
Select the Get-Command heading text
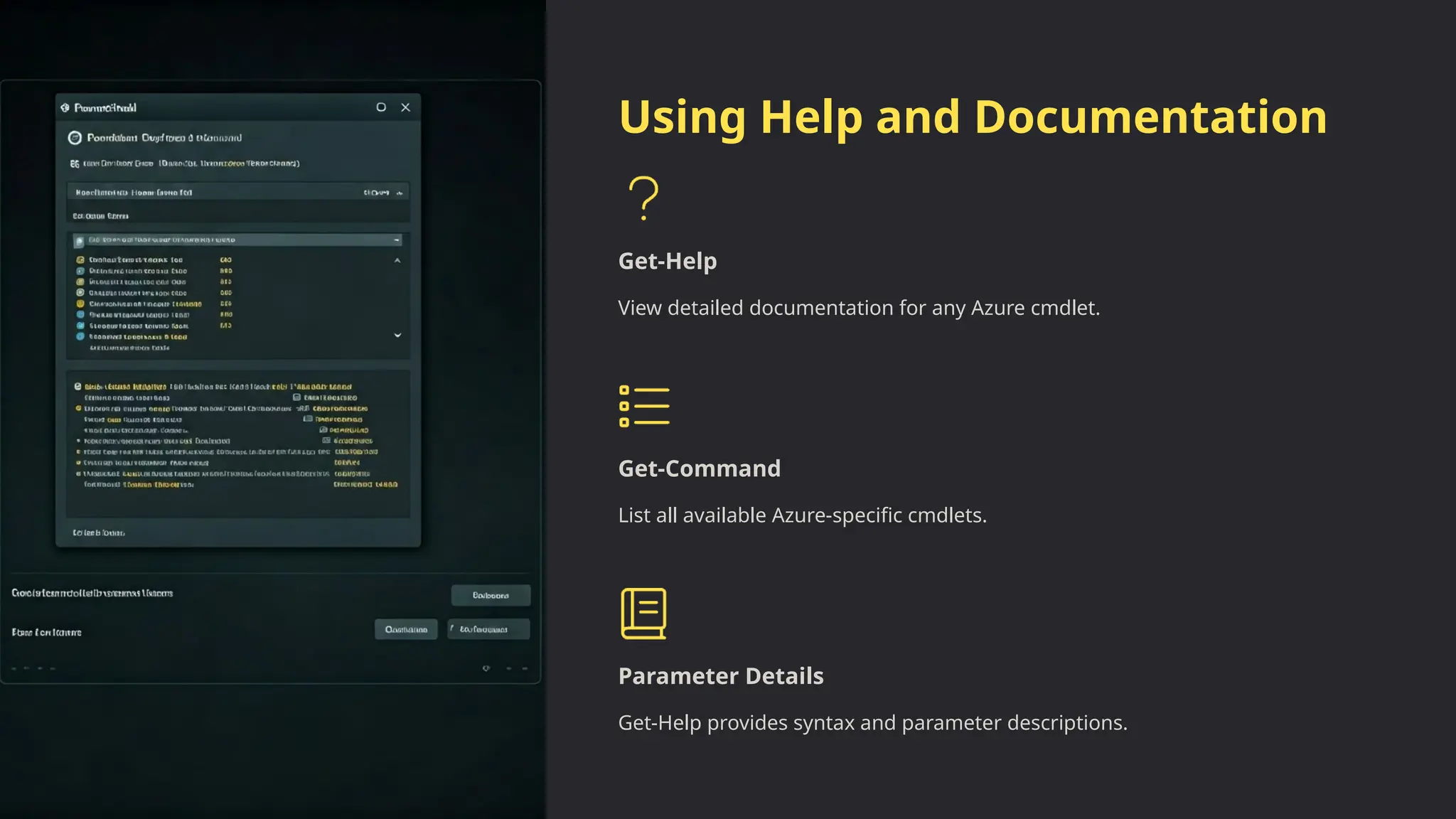699,469
